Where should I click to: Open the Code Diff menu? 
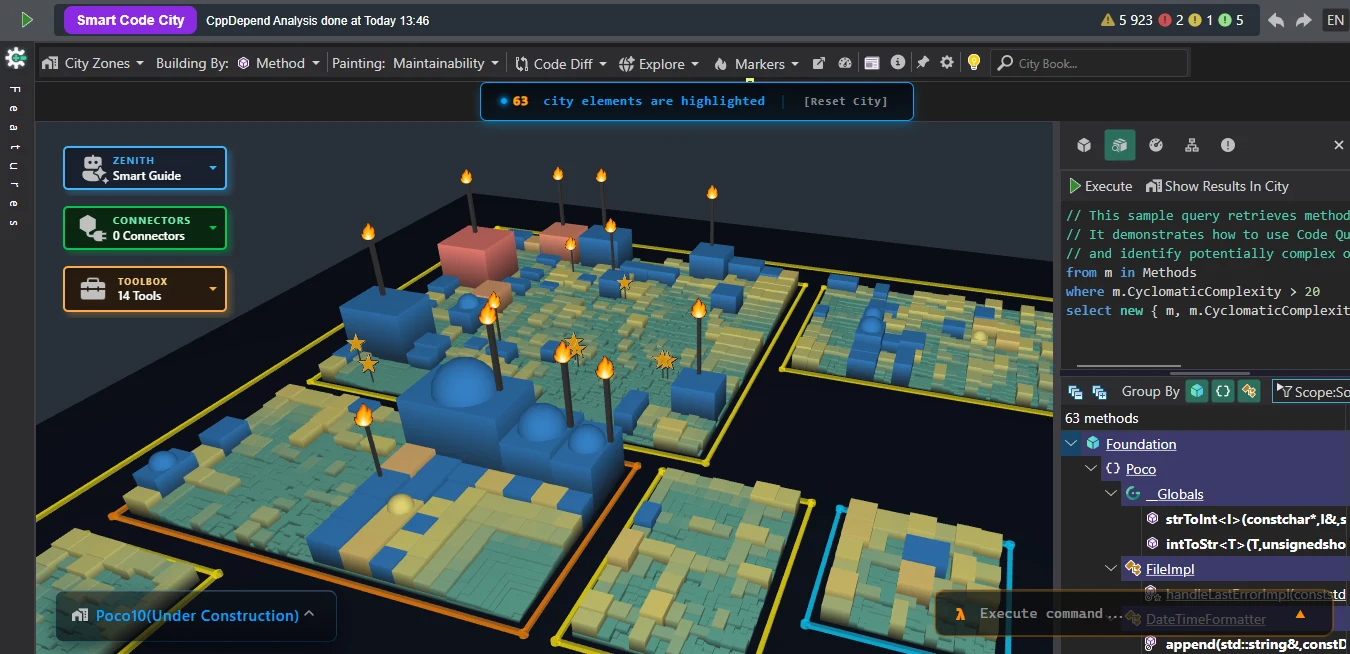(561, 63)
